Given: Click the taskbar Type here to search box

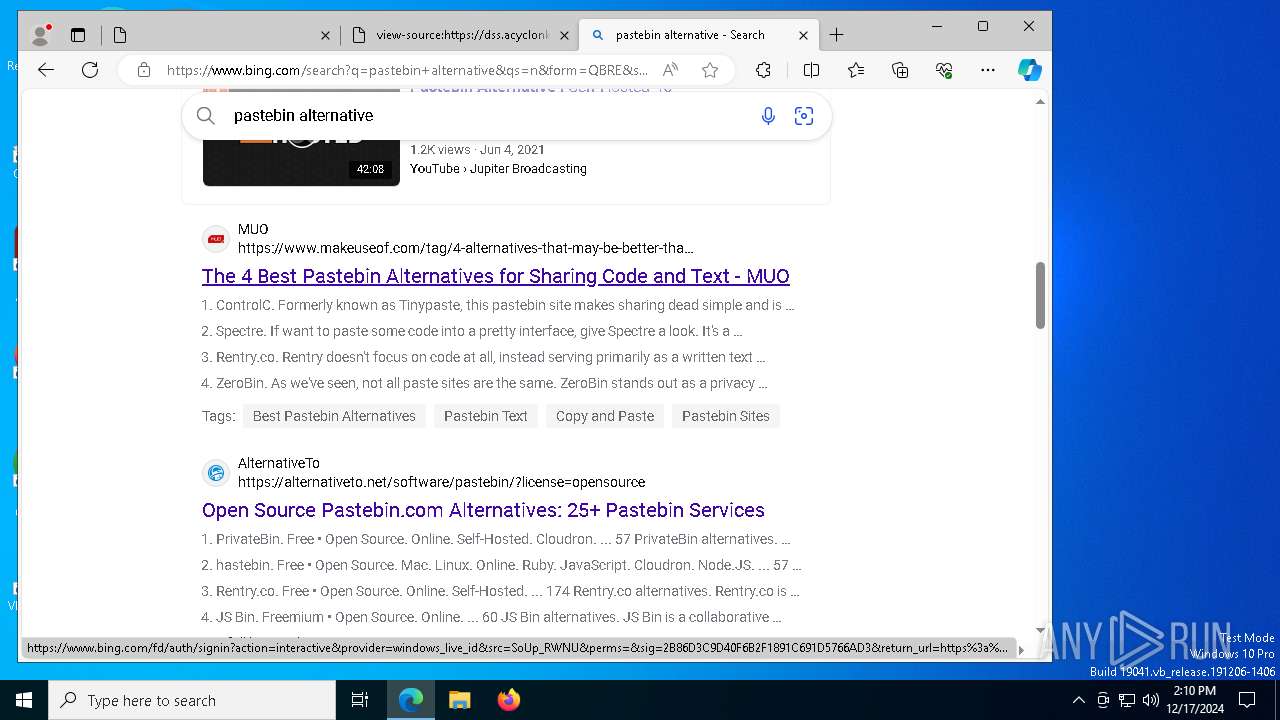Looking at the screenshot, I should coord(192,700).
